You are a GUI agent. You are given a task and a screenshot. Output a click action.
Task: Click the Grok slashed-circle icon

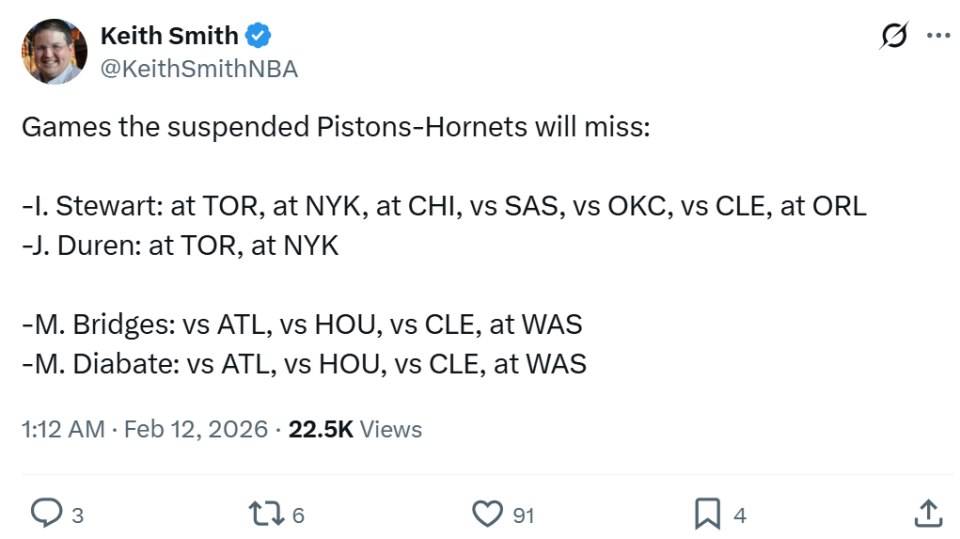tap(893, 36)
